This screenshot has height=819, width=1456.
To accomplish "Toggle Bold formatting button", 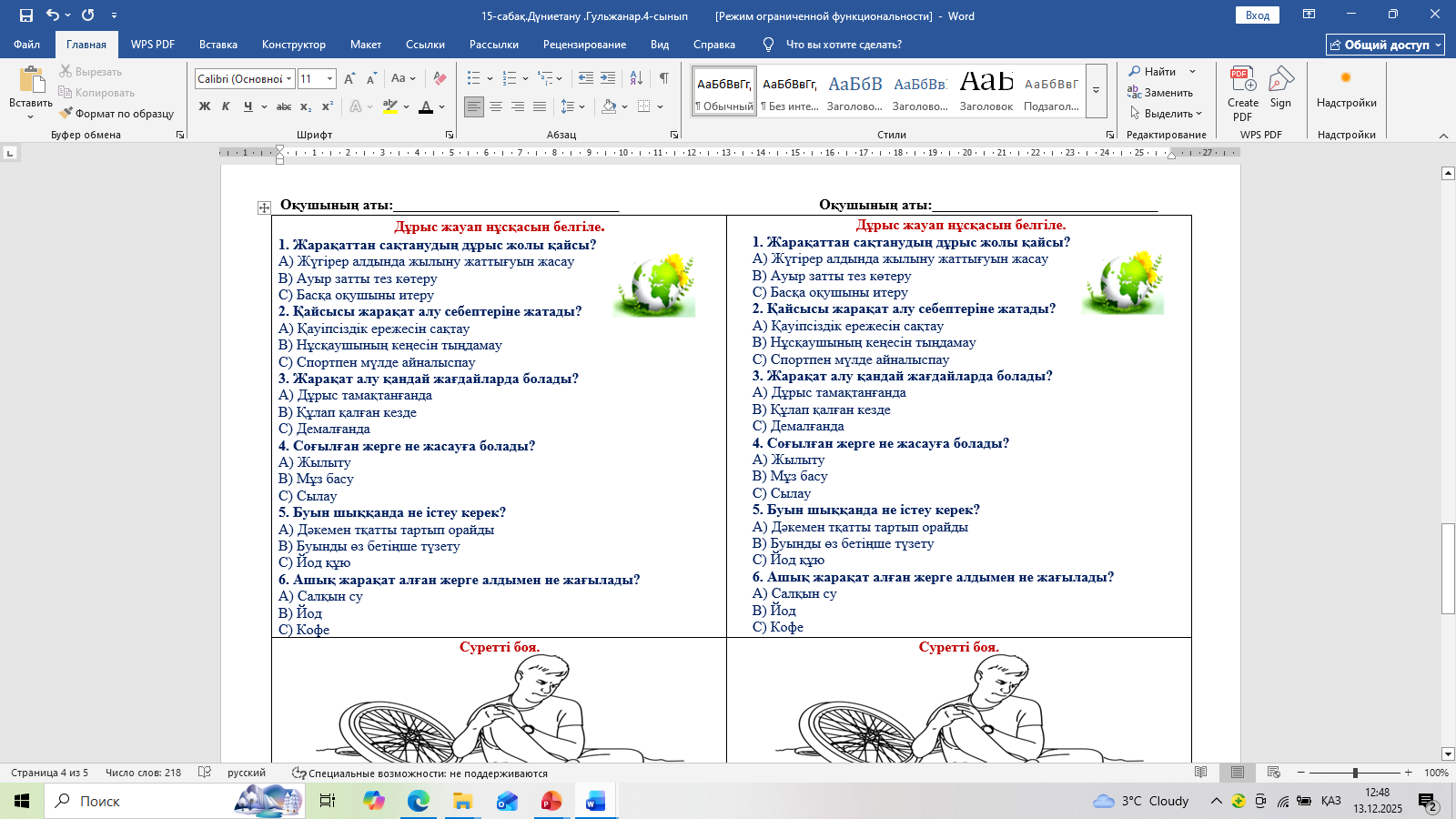I will [205, 106].
